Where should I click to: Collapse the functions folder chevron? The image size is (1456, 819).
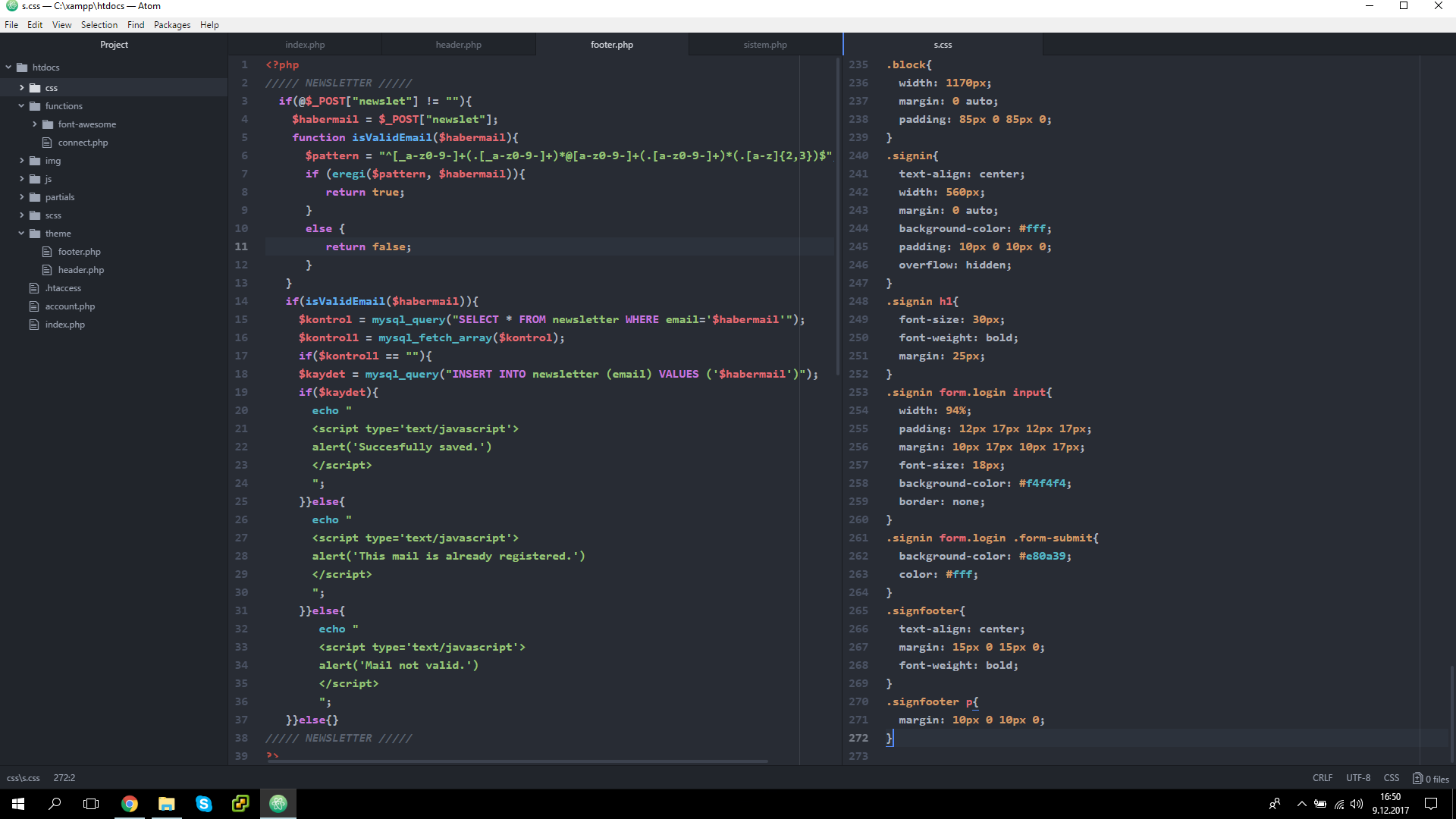click(22, 106)
